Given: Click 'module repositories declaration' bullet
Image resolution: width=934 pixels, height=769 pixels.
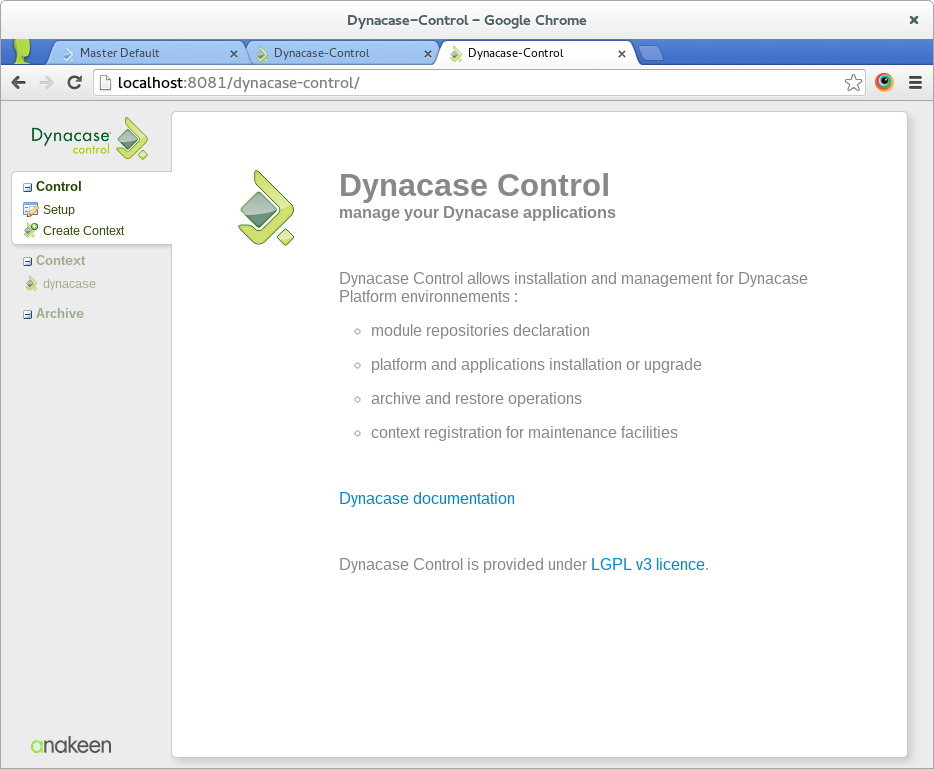Looking at the screenshot, I should [480, 331].
